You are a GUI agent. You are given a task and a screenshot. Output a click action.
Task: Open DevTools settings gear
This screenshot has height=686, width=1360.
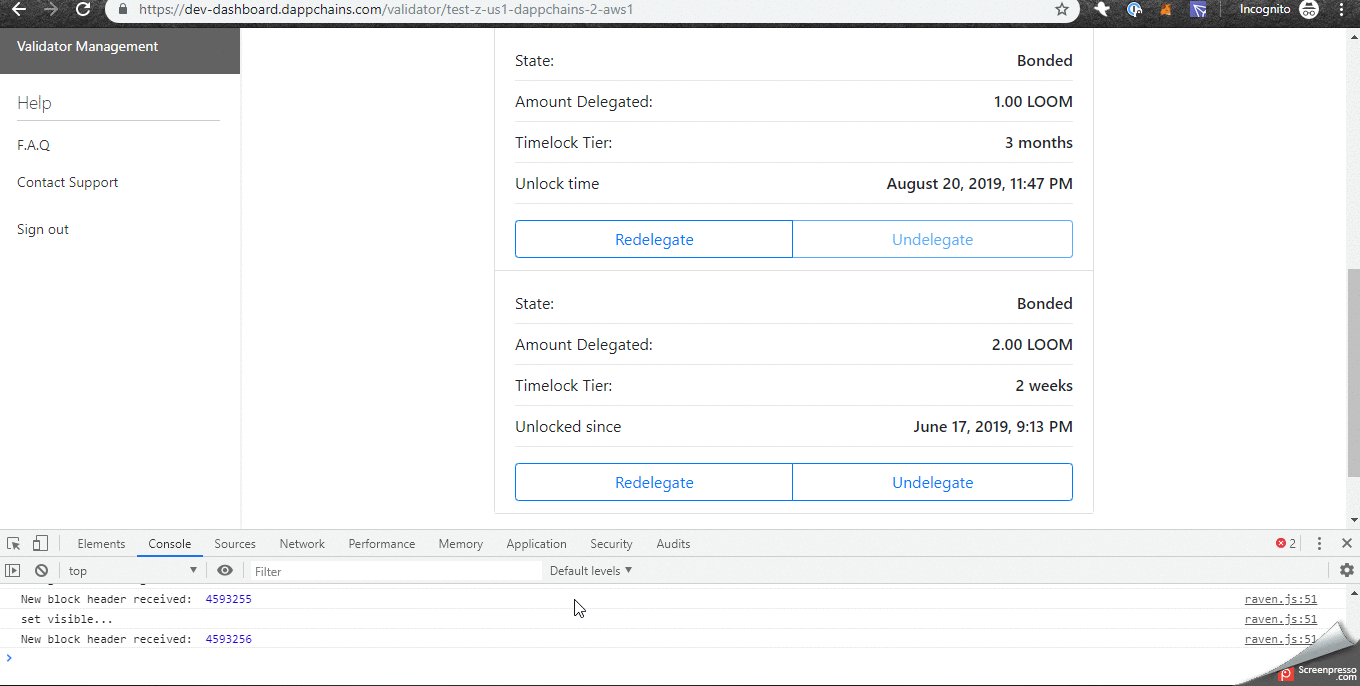[x=1347, y=570]
